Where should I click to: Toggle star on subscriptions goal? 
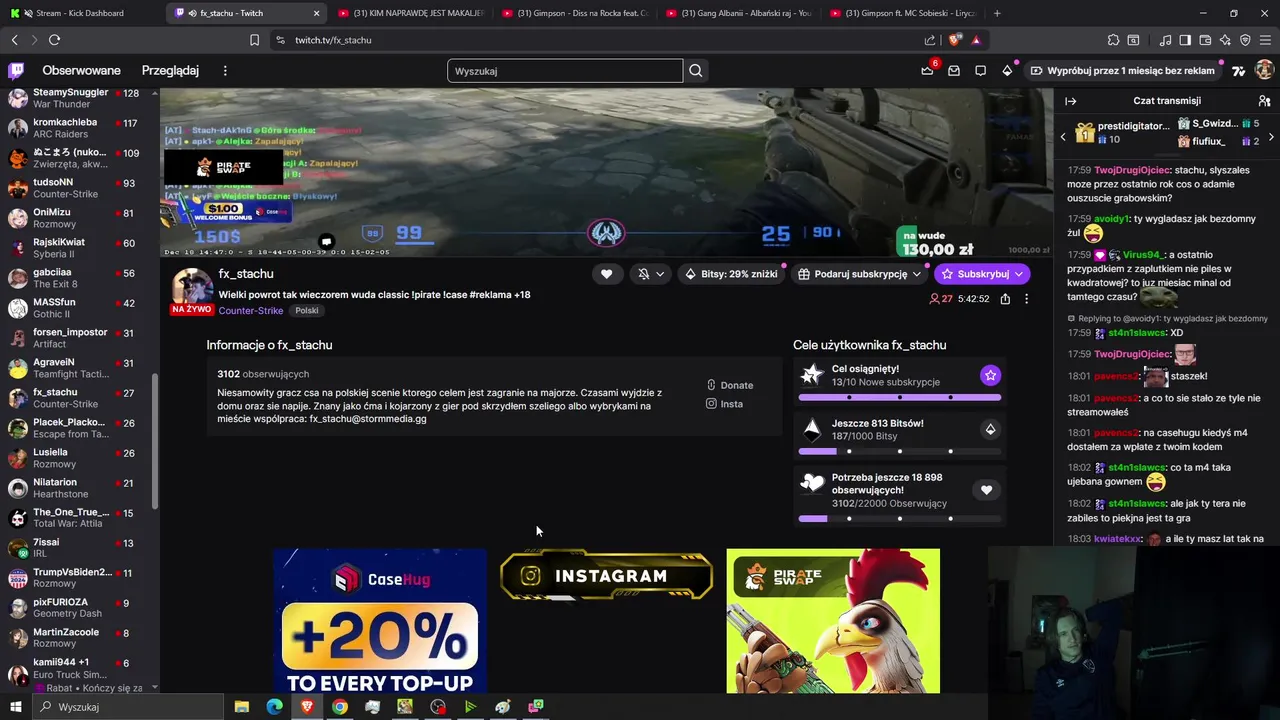pos(990,375)
